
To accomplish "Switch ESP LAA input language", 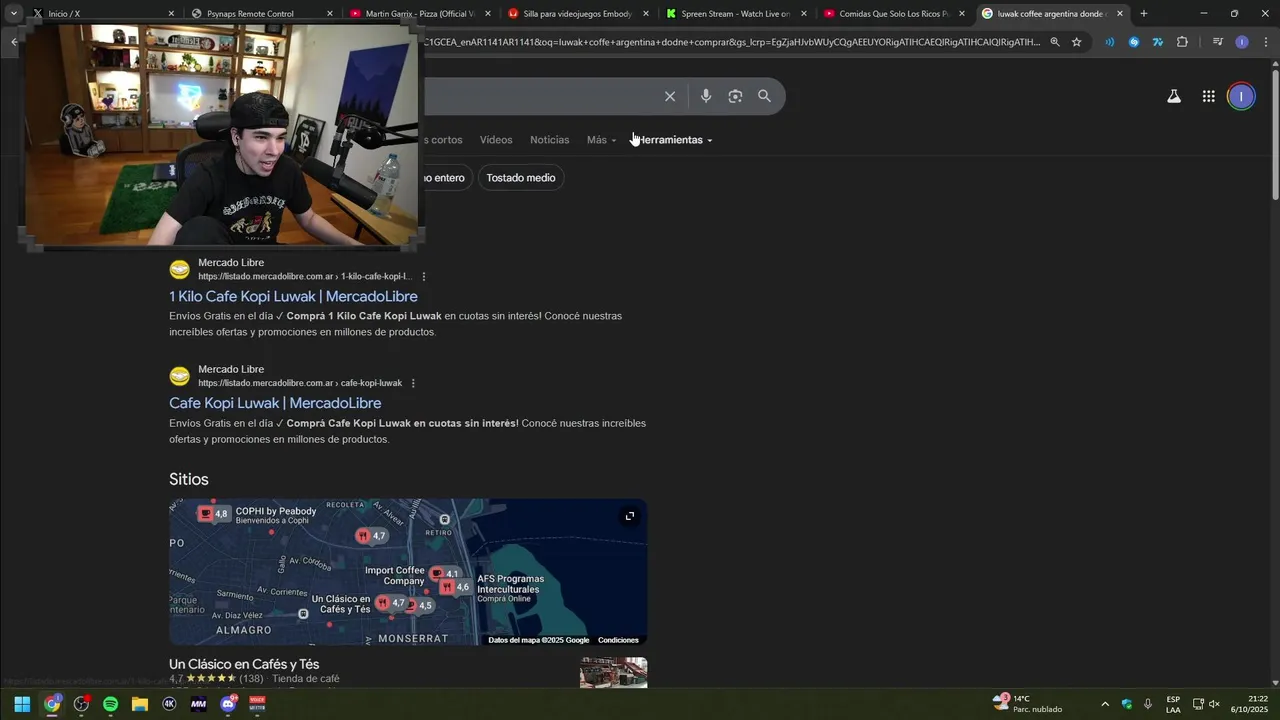I will (1173, 704).
